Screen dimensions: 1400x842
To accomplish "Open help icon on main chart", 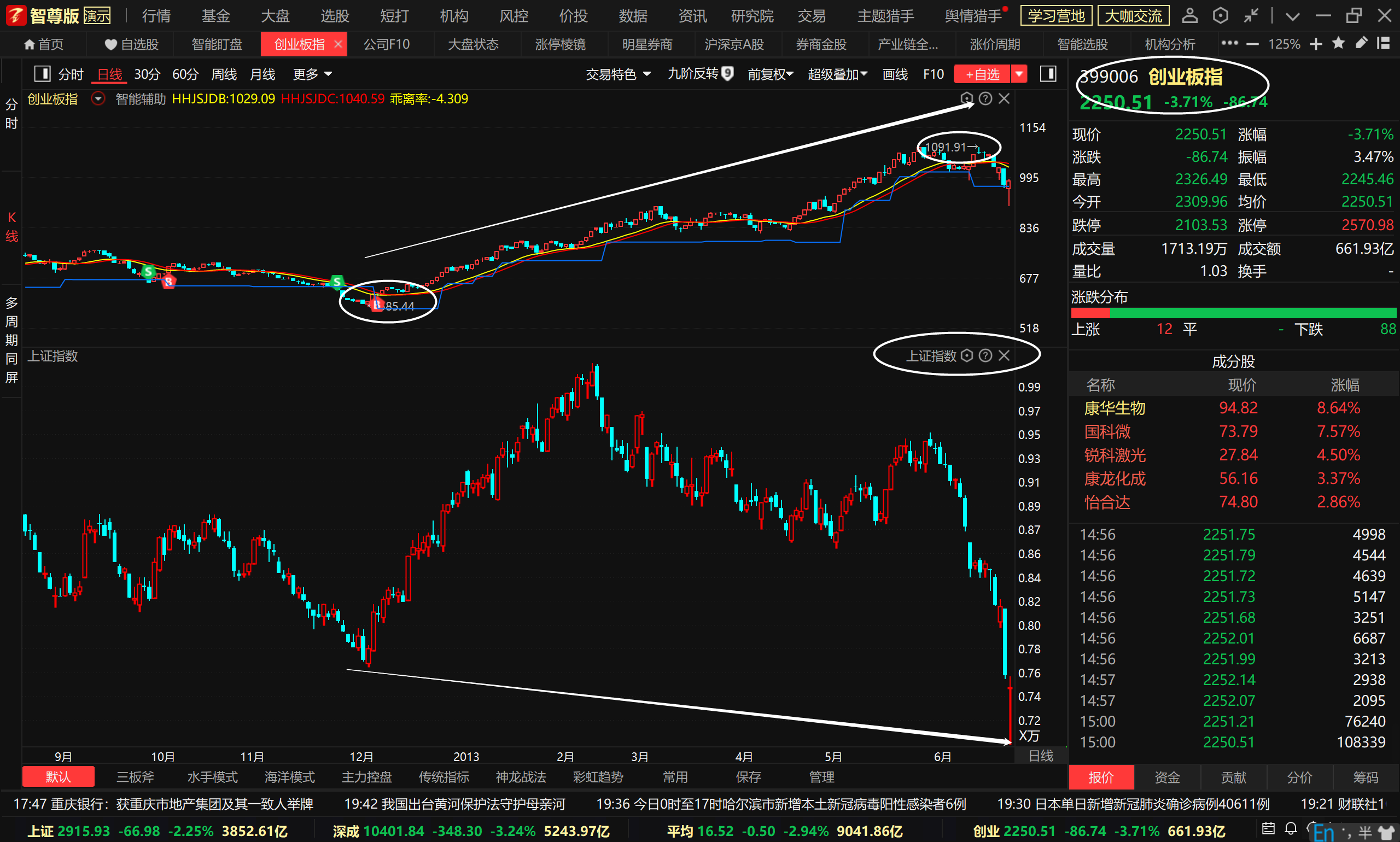I will [x=985, y=98].
